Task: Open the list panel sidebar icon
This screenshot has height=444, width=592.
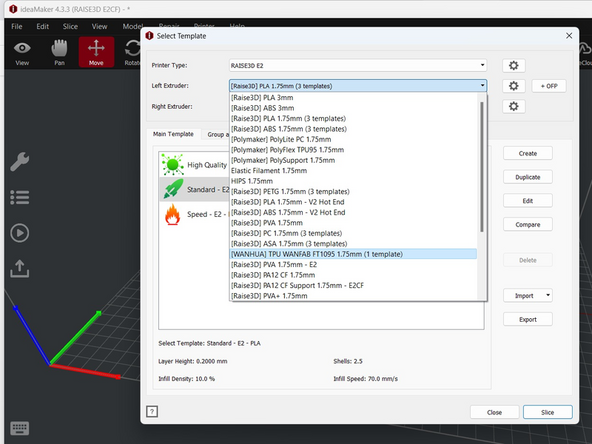Action: 20,197
